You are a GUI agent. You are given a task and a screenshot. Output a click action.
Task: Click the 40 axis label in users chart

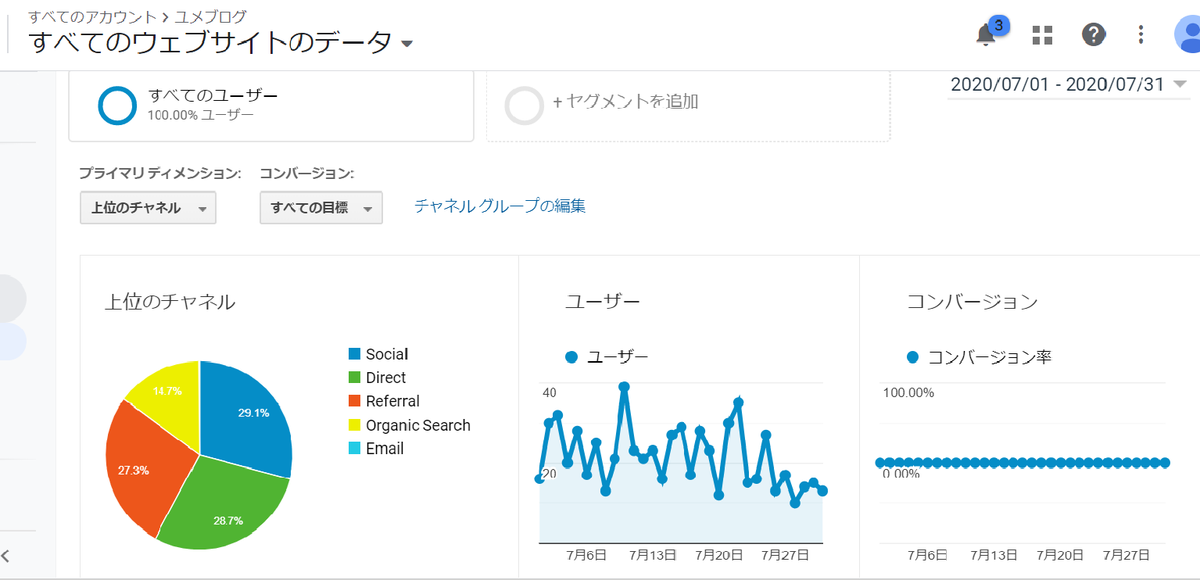click(x=549, y=393)
